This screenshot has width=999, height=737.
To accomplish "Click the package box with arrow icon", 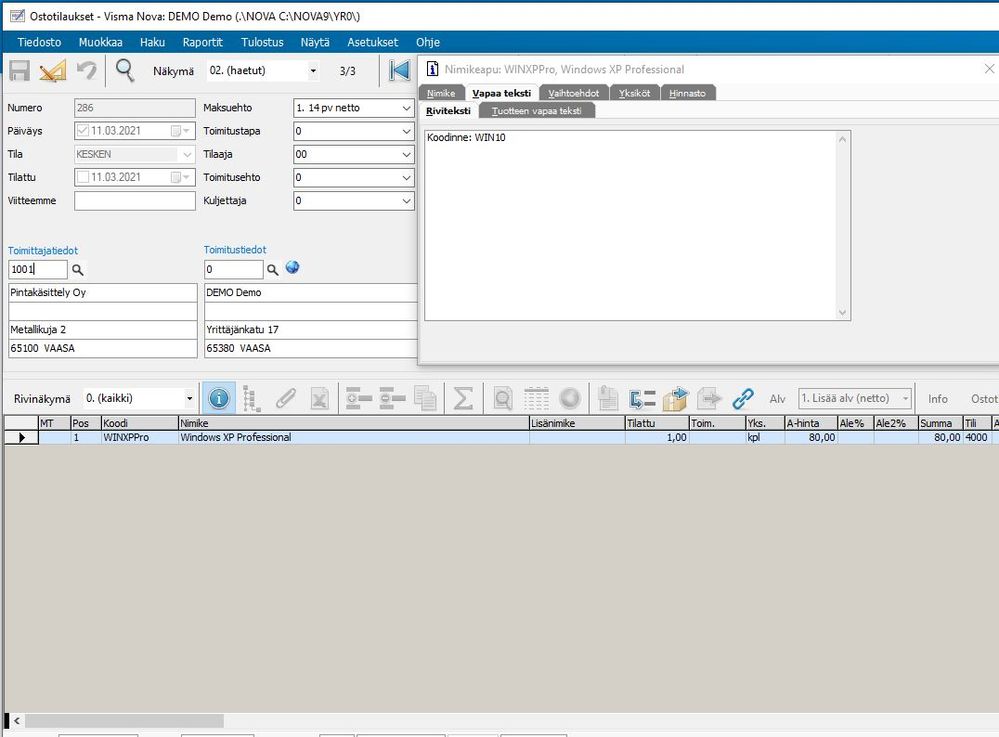I will 676,399.
